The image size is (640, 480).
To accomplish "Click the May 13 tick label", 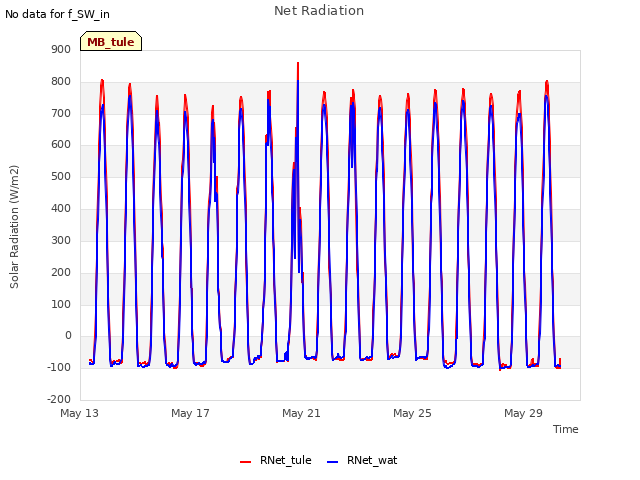I will point(79,413).
